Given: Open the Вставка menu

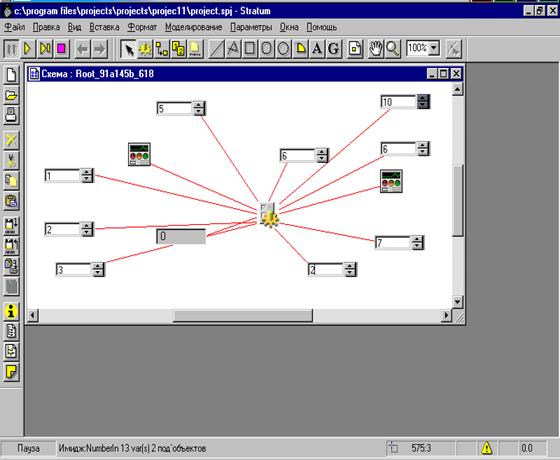Looking at the screenshot, I should coord(104,27).
